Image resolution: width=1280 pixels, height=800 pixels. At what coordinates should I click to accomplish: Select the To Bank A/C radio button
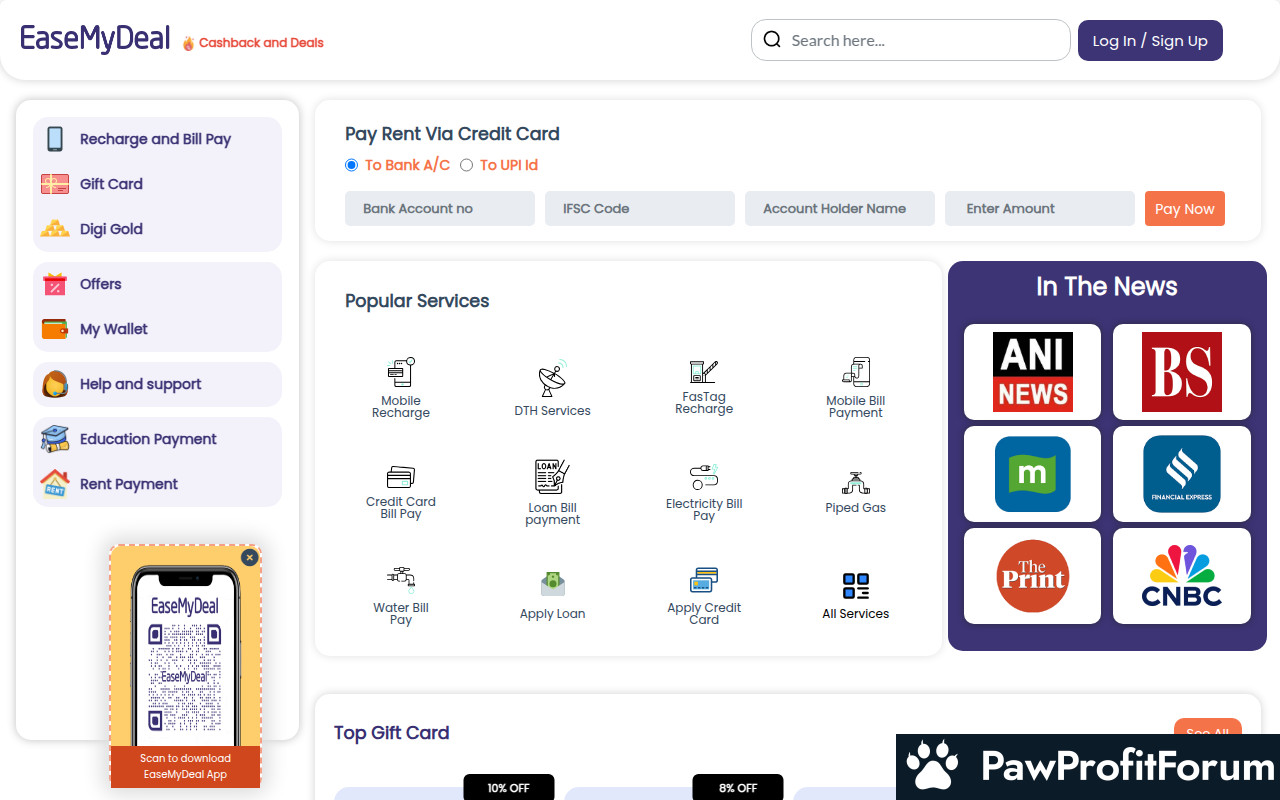[351, 165]
